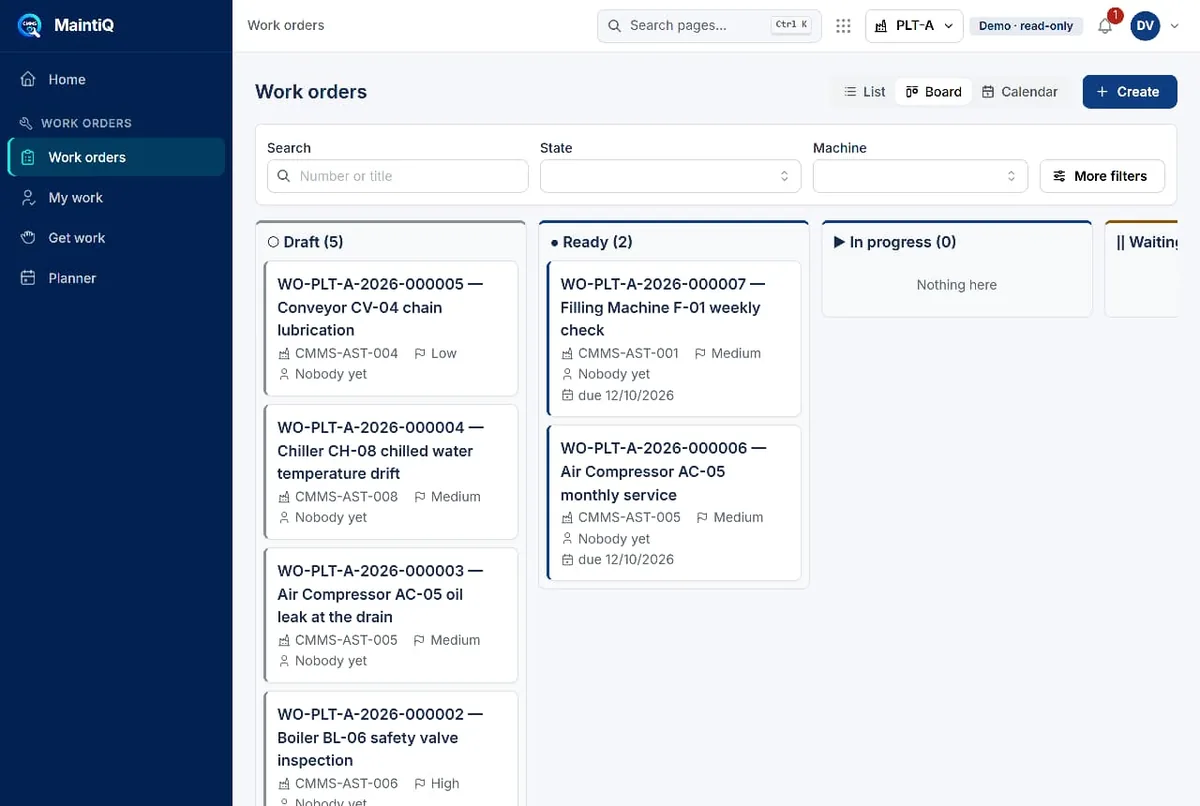Click the Nothing here placeholder text

point(957,285)
